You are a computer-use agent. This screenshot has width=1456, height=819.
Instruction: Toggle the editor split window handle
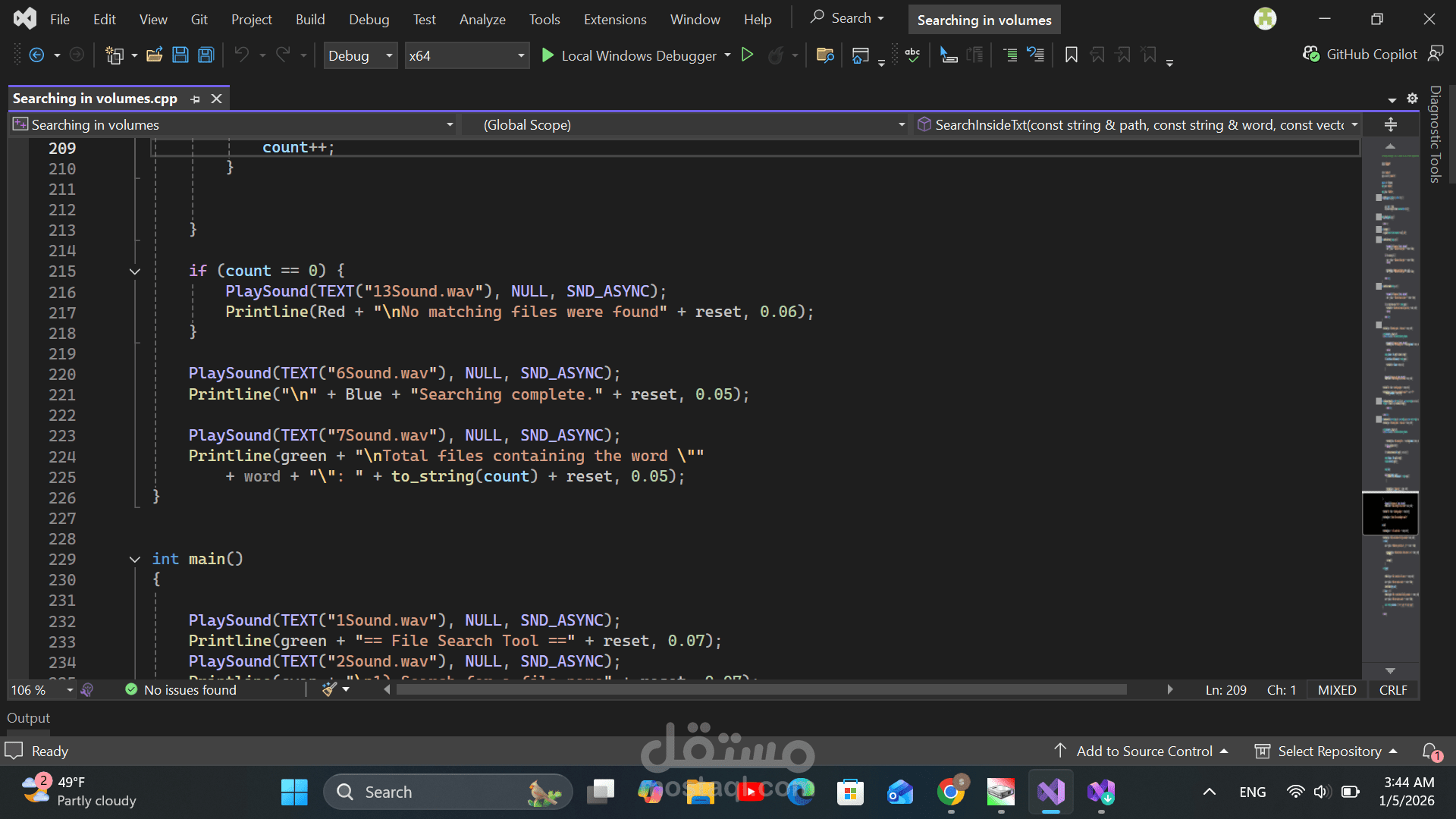pyautogui.click(x=1391, y=125)
